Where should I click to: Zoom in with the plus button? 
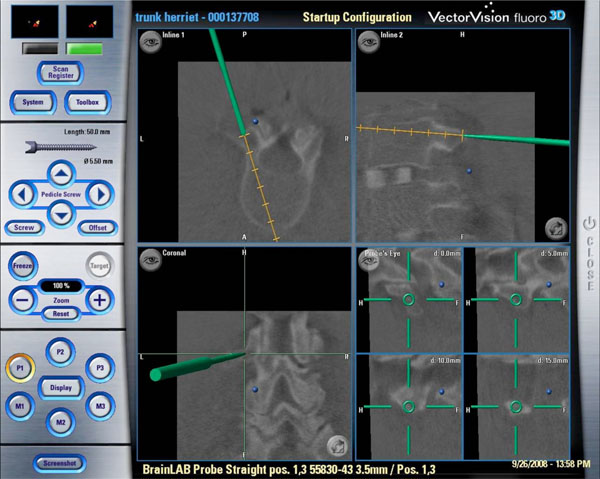tap(99, 300)
